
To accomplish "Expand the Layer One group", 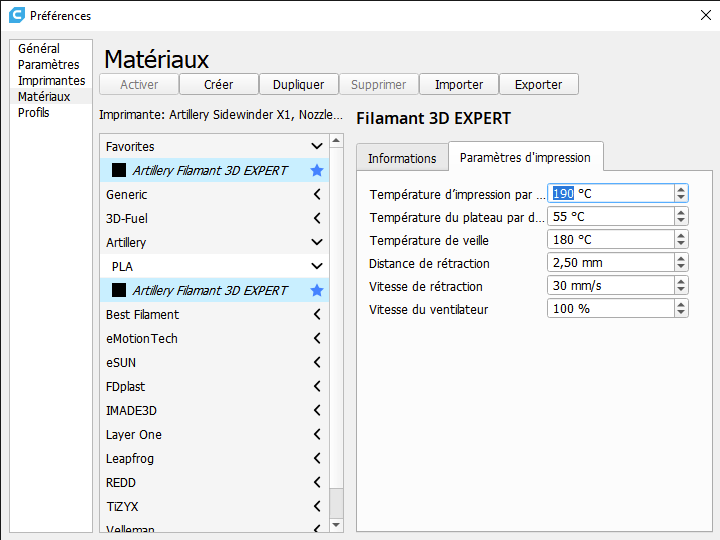I will pyautogui.click(x=317, y=434).
